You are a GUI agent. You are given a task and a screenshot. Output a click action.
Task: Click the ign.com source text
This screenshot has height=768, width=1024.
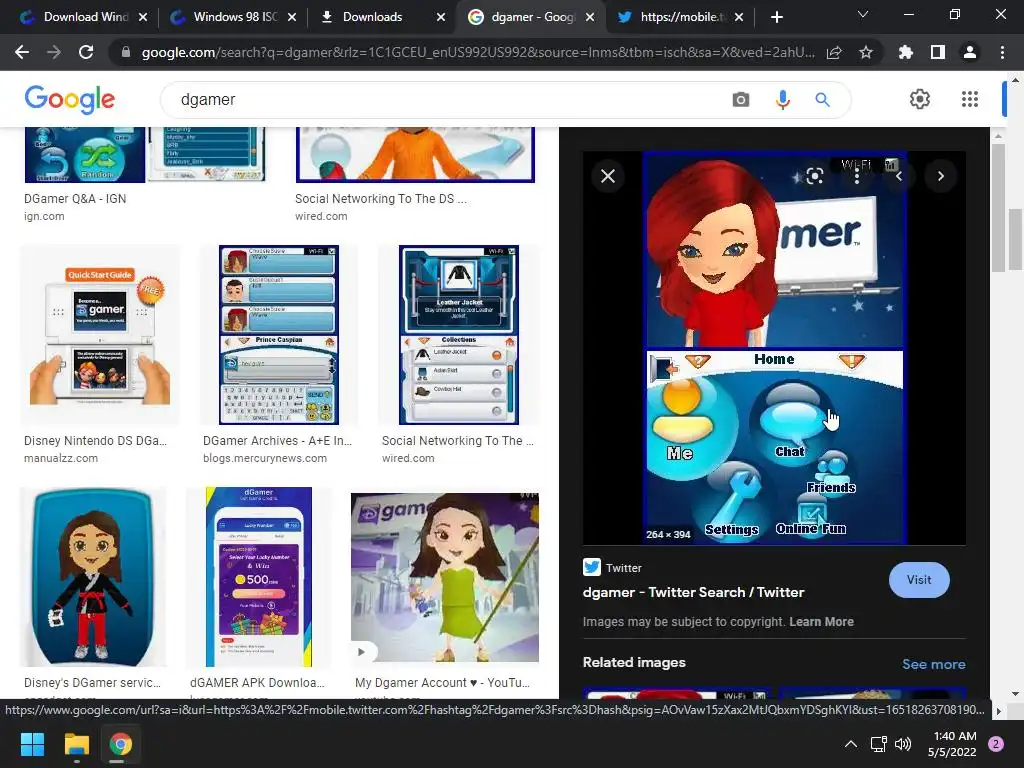pyautogui.click(x=44, y=216)
